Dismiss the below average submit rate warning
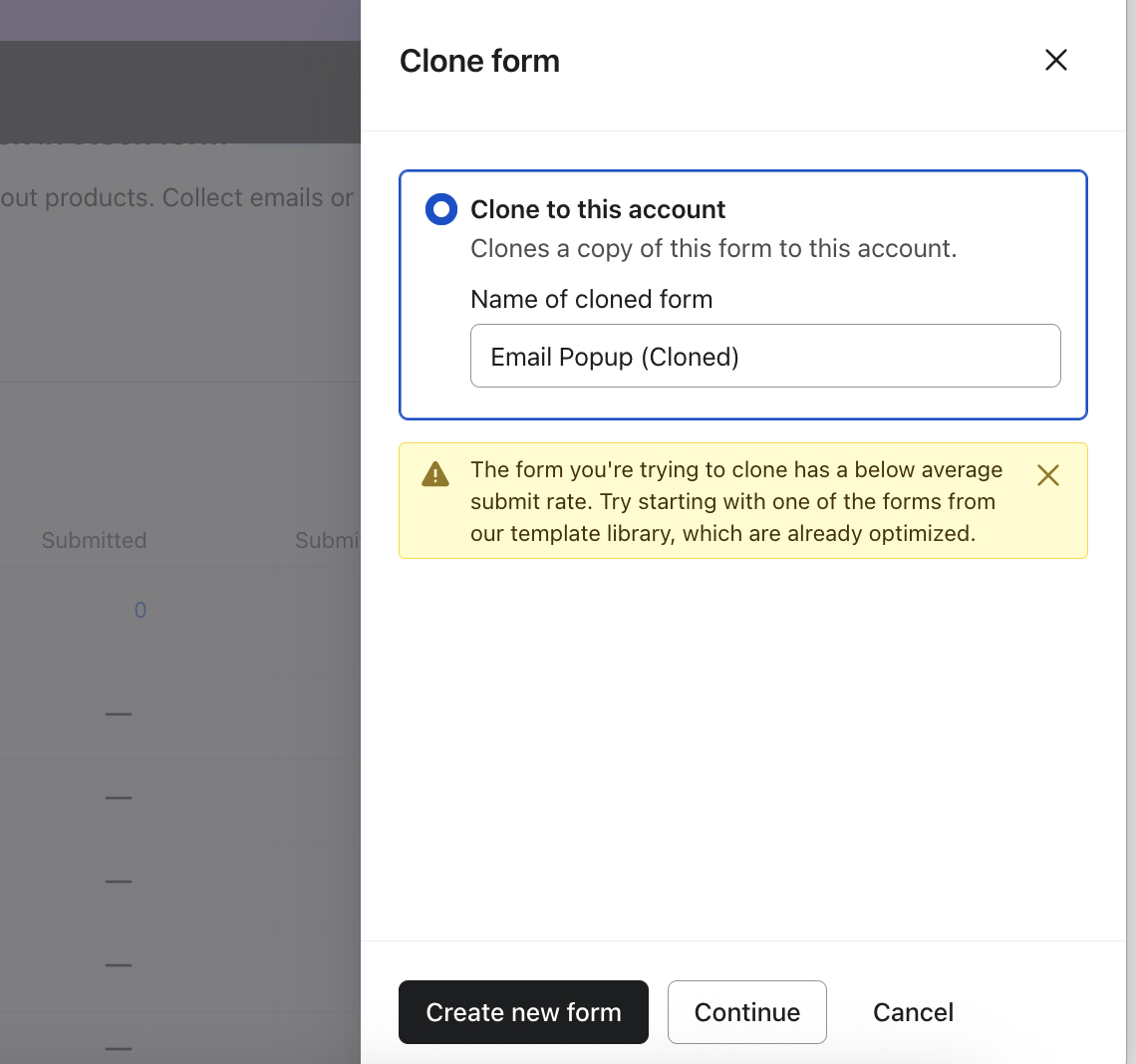 (x=1047, y=475)
